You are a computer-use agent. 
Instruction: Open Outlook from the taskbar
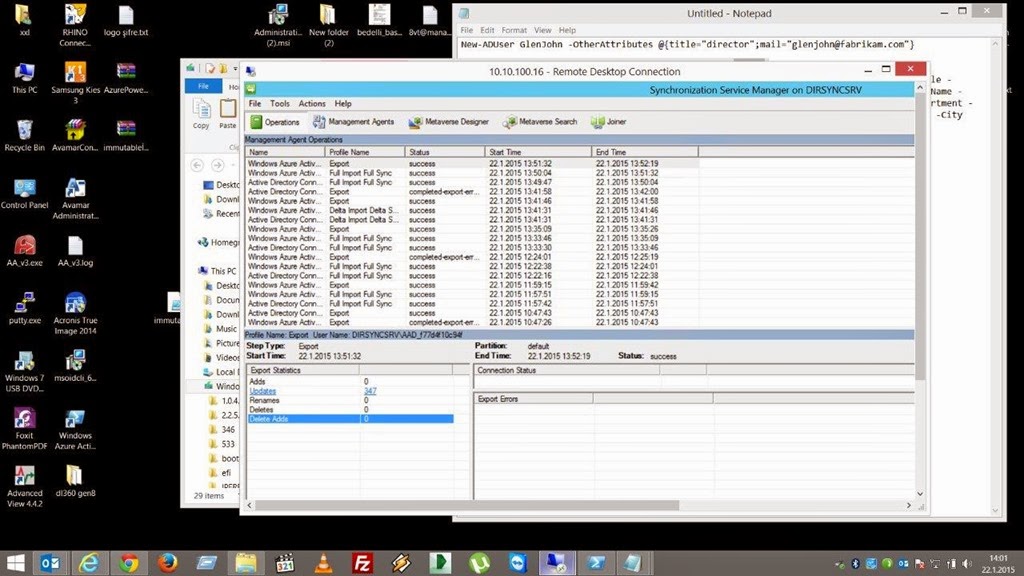tap(50, 563)
